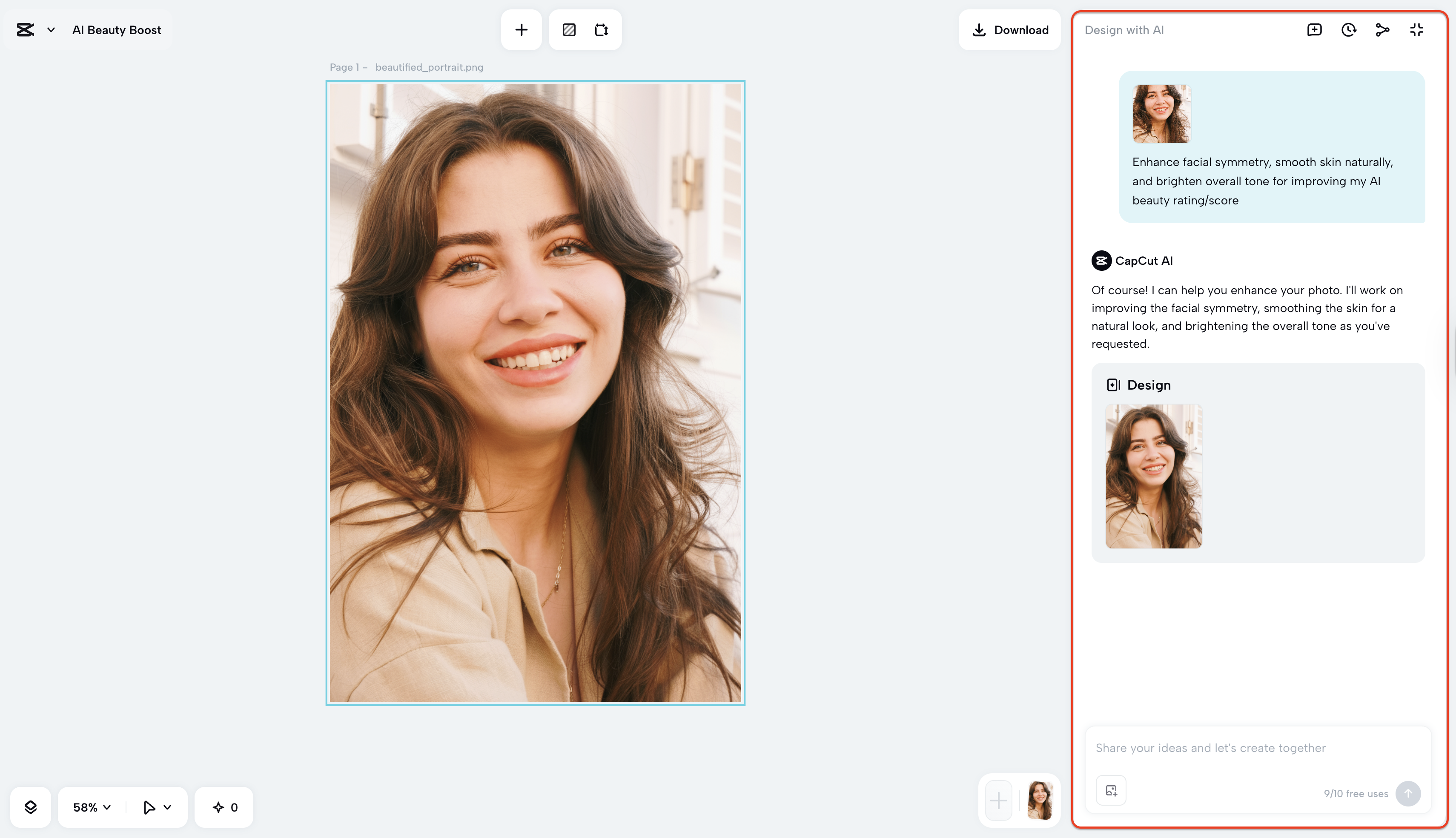Open the chat history
Viewport: 1456px width, 838px height.
click(x=1348, y=29)
